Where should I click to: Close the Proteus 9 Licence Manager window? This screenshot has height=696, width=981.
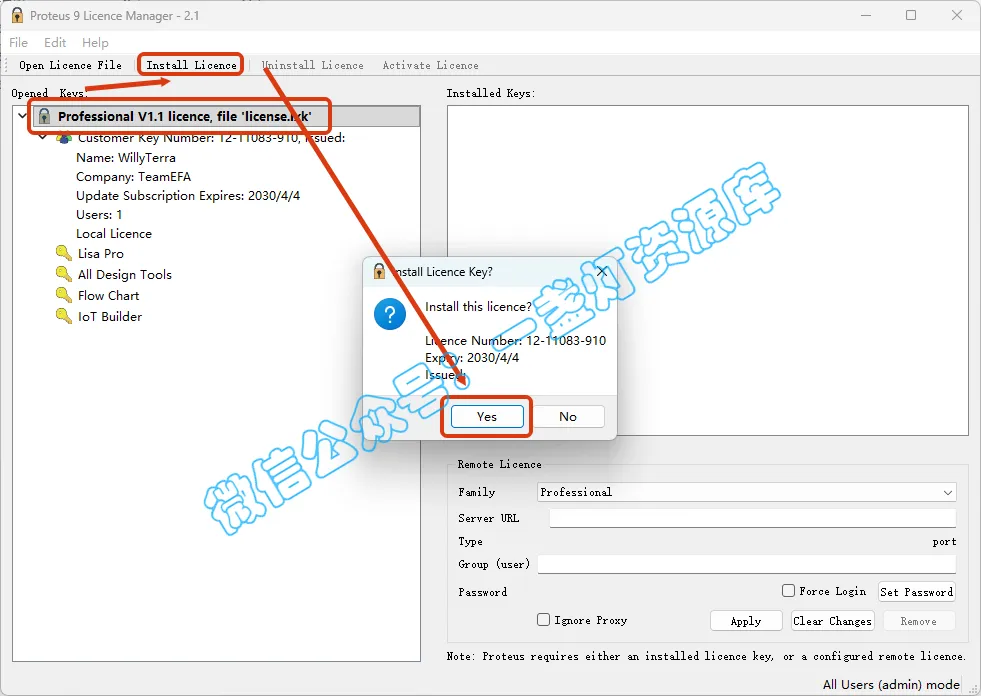(x=957, y=15)
